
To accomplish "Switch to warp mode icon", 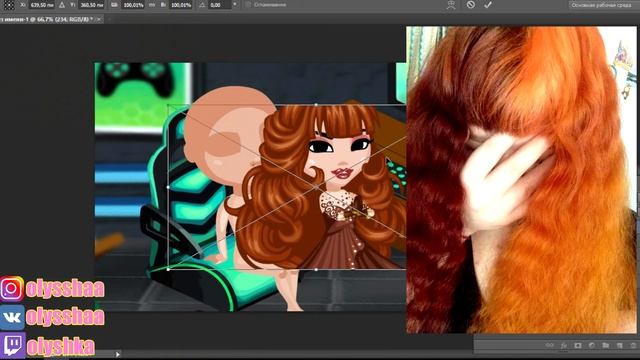I will click(x=451, y=5).
